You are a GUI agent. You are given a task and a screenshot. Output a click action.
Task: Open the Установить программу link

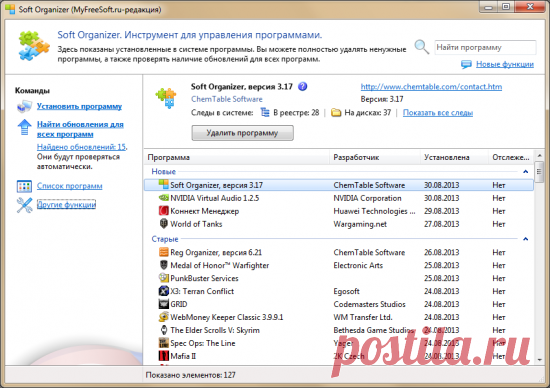[x=79, y=106]
